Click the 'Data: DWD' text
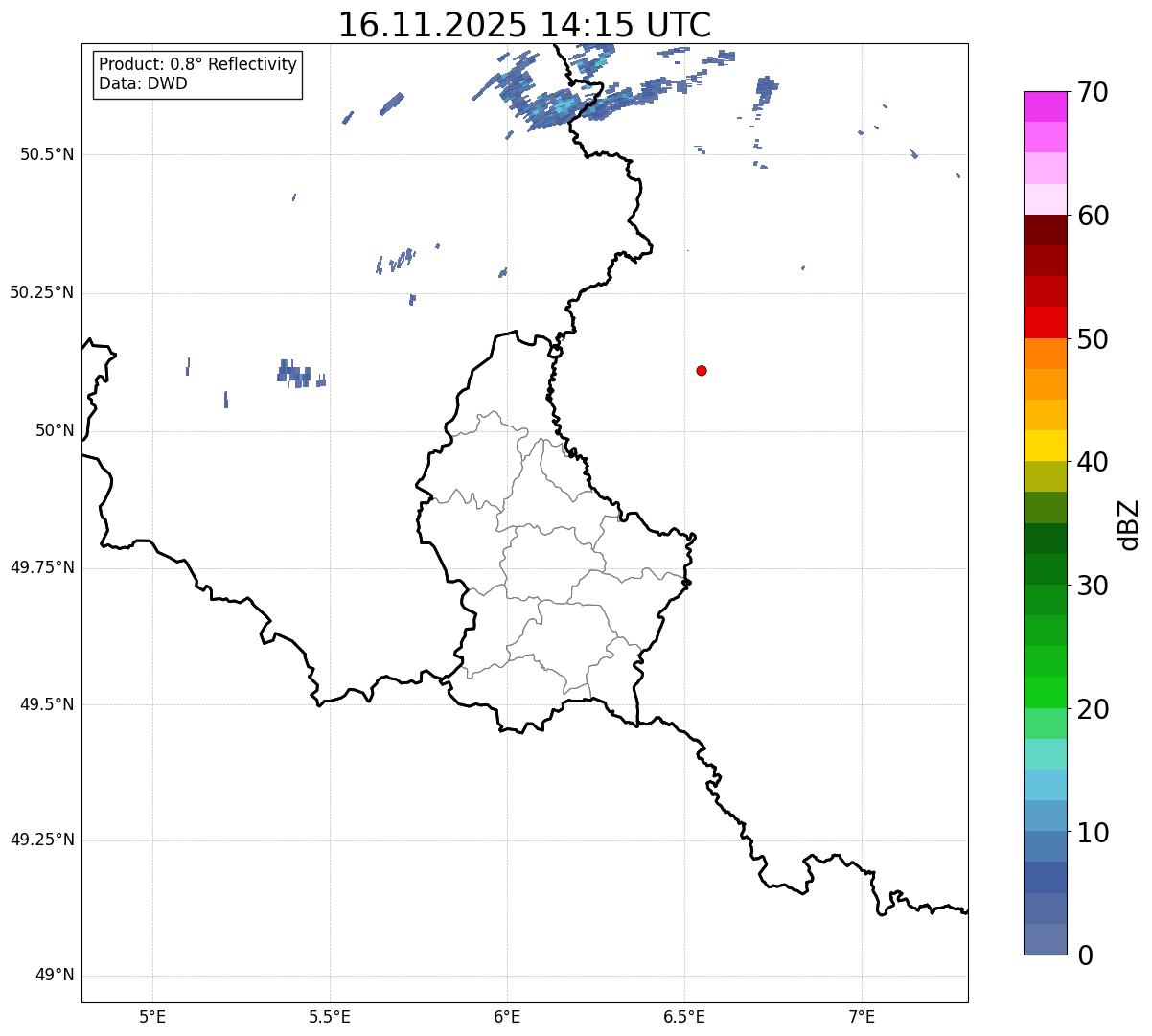The width and height of the screenshot is (1152, 1036). [x=143, y=83]
